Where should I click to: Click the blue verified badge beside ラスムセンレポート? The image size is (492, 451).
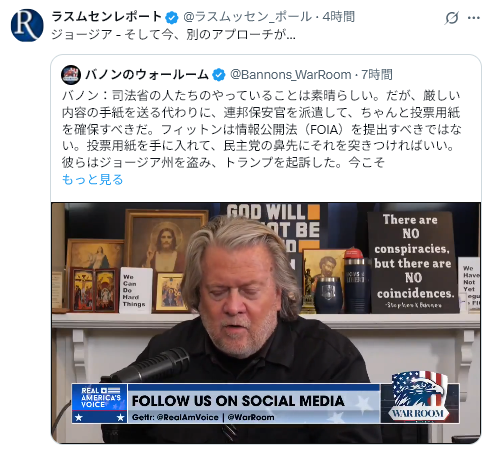point(172,17)
